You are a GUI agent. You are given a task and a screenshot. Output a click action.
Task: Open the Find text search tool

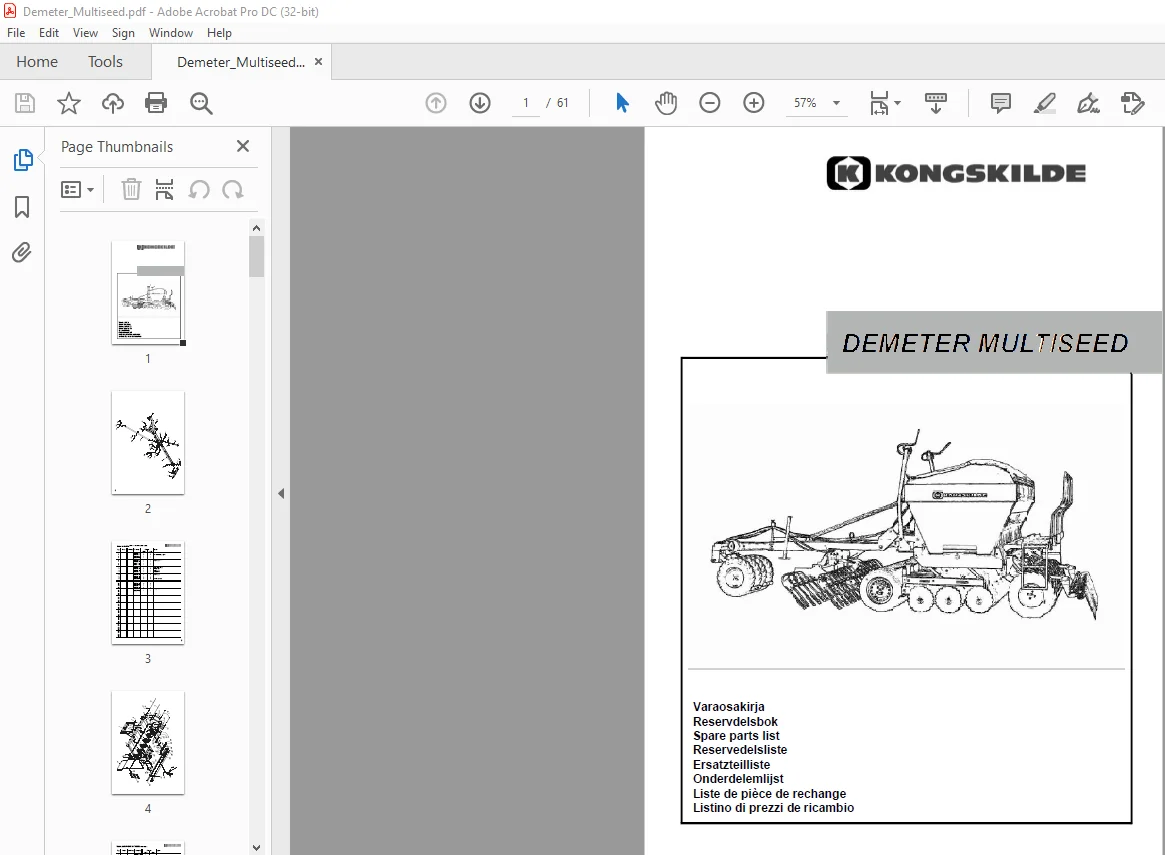[x=201, y=103]
